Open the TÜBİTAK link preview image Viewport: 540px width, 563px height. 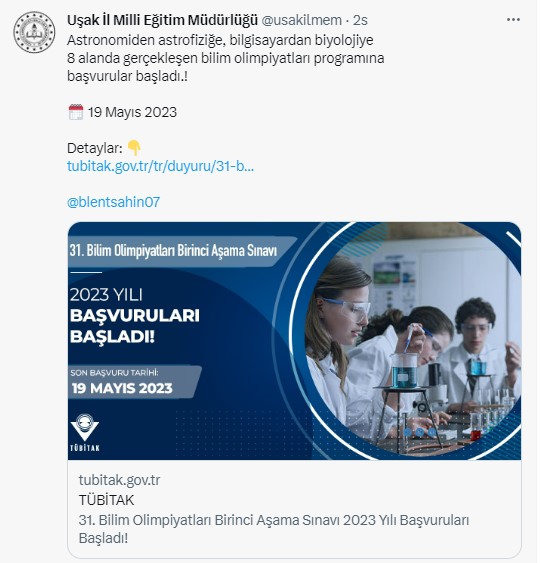point(294,341)
